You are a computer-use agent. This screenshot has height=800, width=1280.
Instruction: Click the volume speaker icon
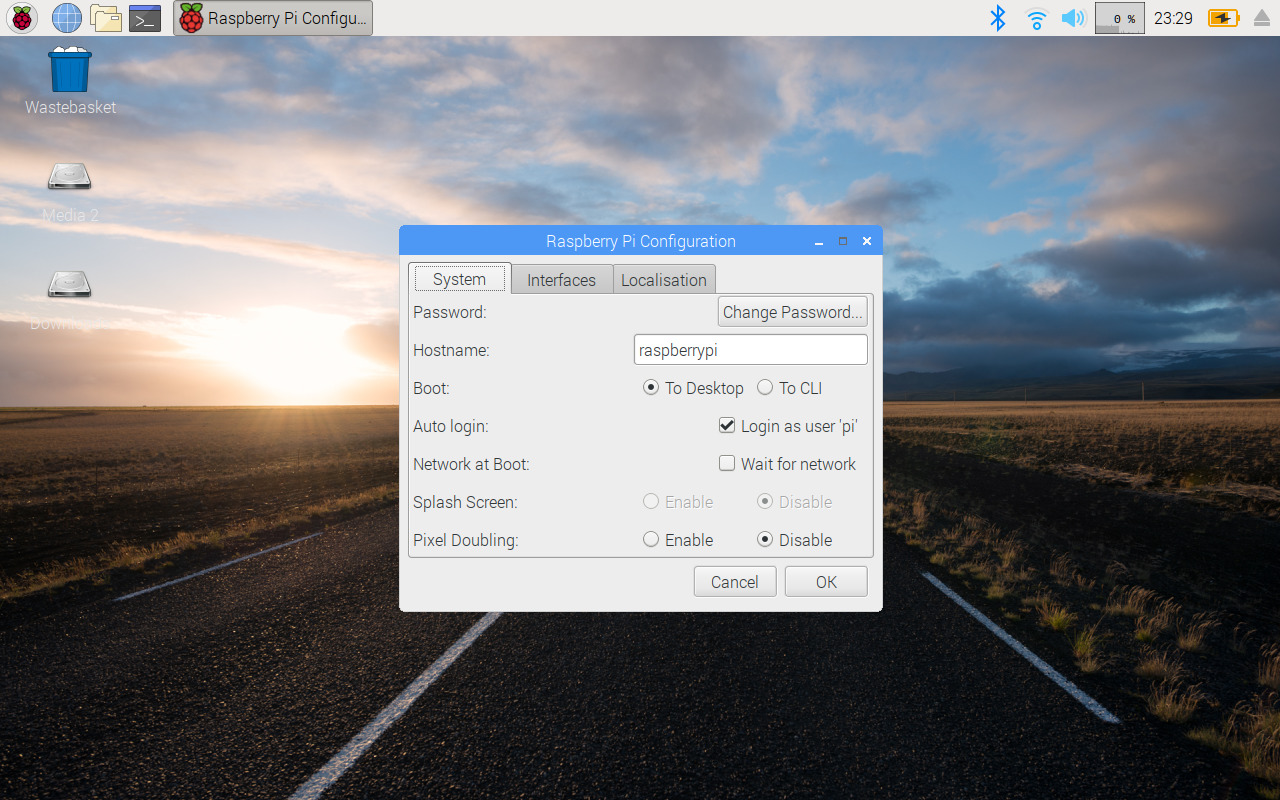1073,18
